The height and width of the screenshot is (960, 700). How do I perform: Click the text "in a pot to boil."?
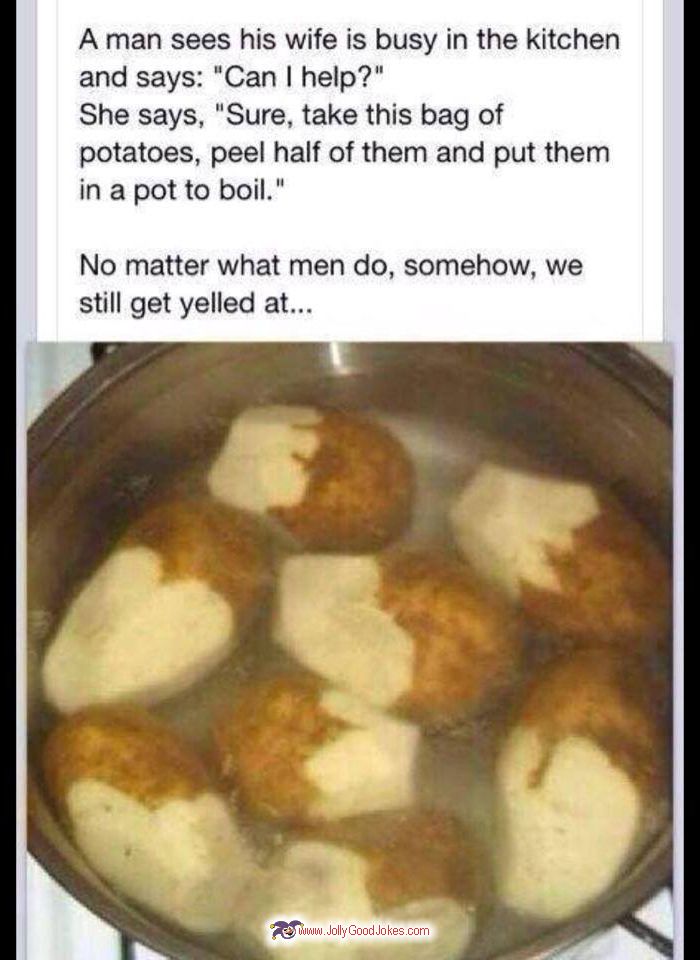[x=183, y=190]
